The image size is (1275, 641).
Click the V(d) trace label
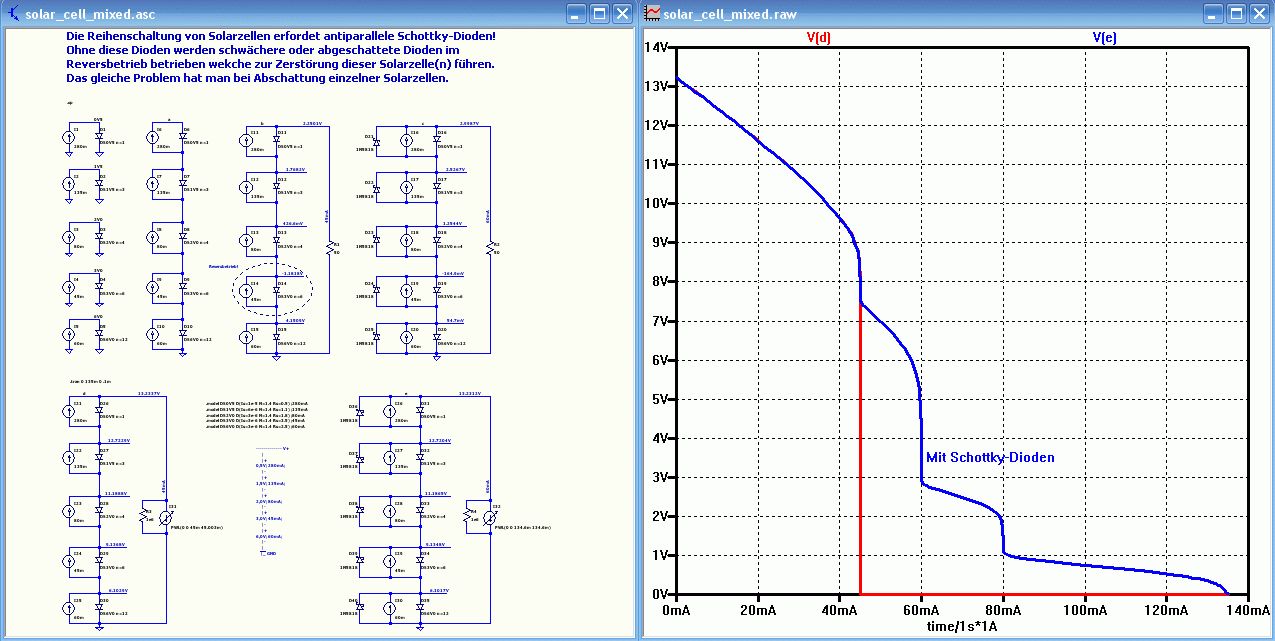click(x=819, y=37)
